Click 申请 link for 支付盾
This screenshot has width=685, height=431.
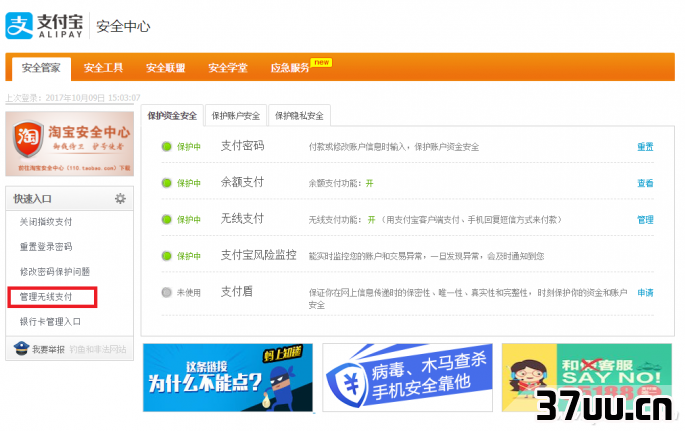pyautogui.click(x=645, y=293)
